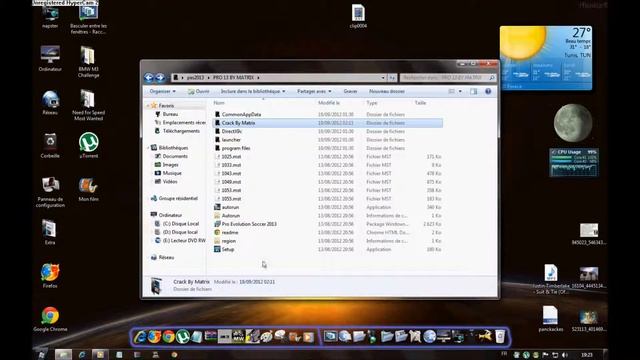Select Musique under Bibliothèques
Image resolution: width=640 pixels, height=360 pixels.
tap(168, 173)
